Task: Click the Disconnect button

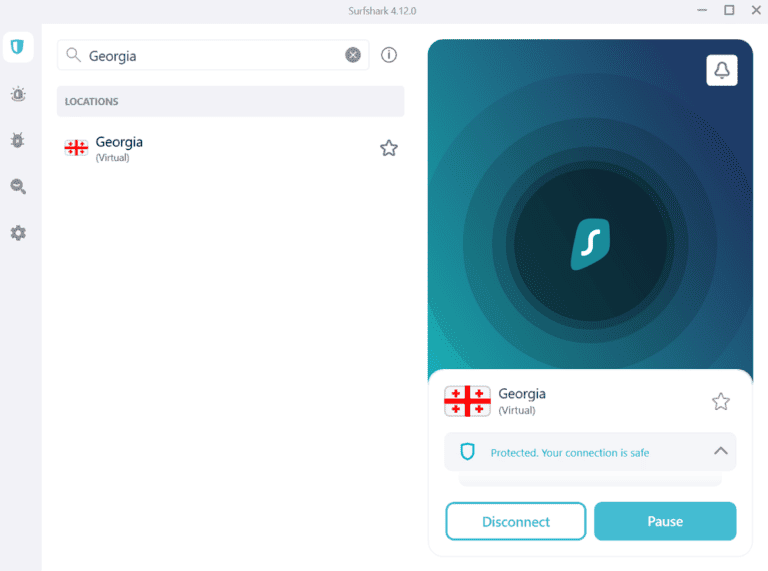Action: 516,522
